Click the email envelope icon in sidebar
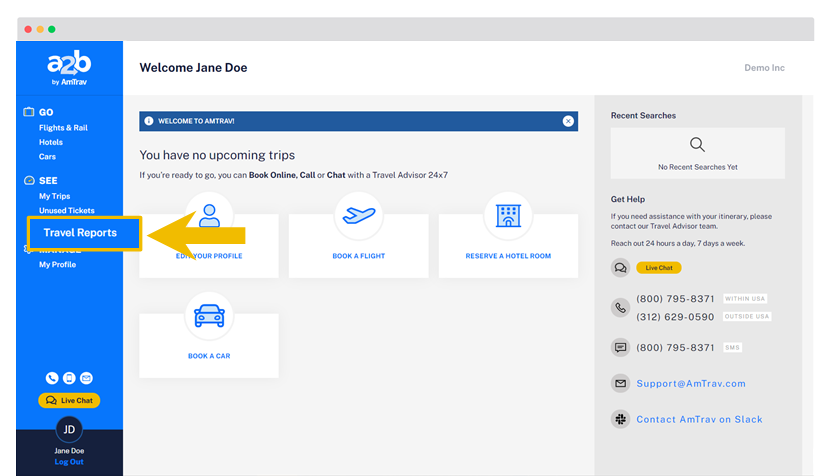The image size is (832, 476). pyautogui.click(x=86, y=378)
